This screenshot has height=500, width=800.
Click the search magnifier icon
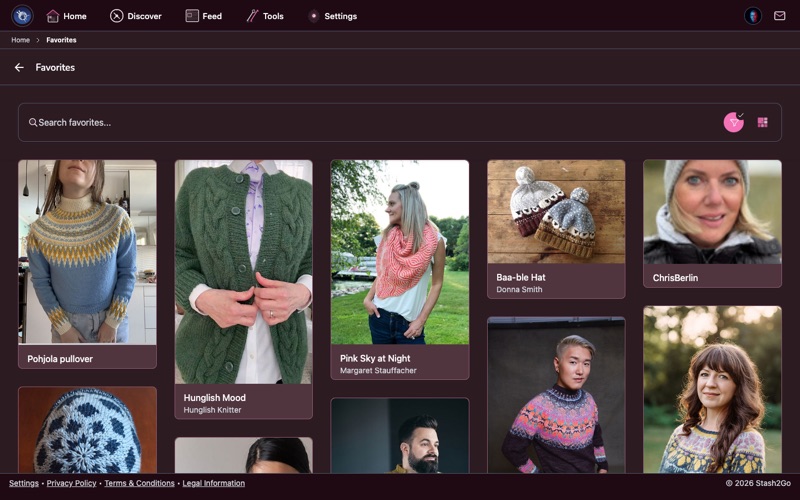point(33,122)
